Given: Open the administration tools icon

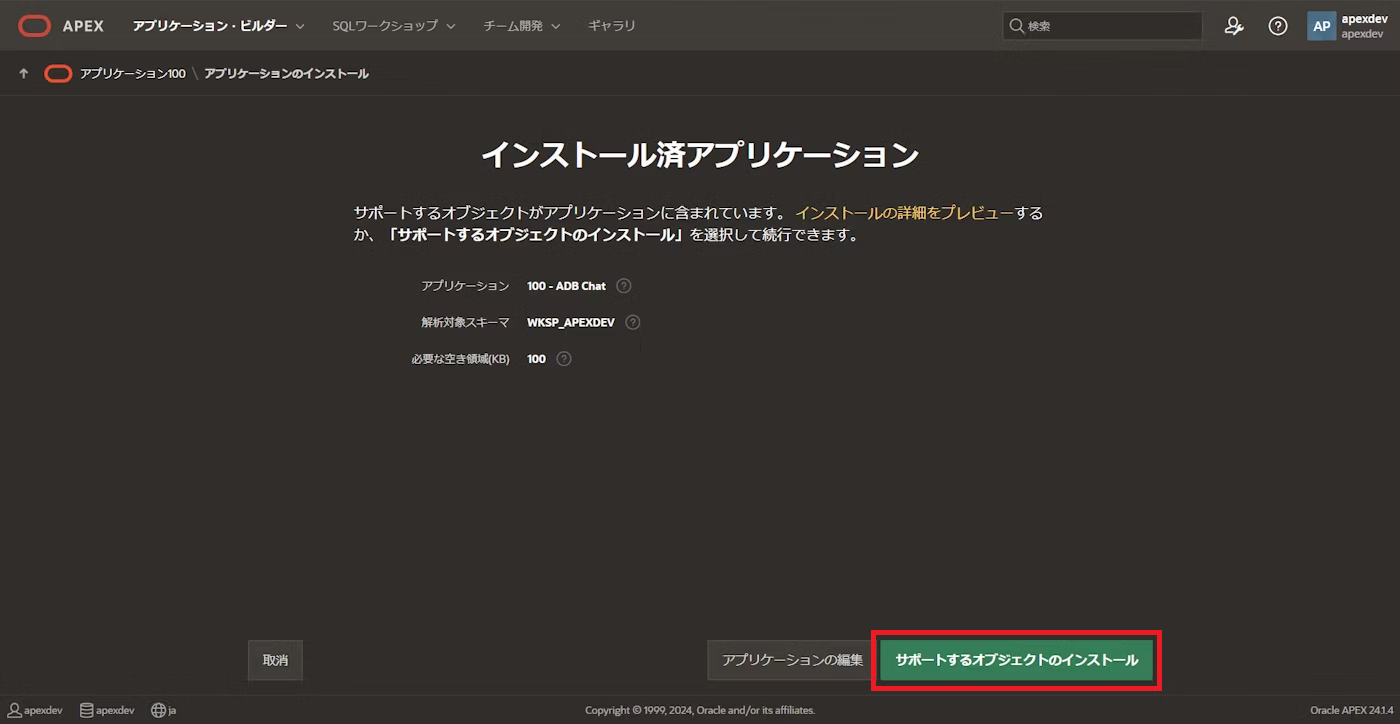Looking at the screenshot, I should pyautogui.click(x=1233, y=25).
